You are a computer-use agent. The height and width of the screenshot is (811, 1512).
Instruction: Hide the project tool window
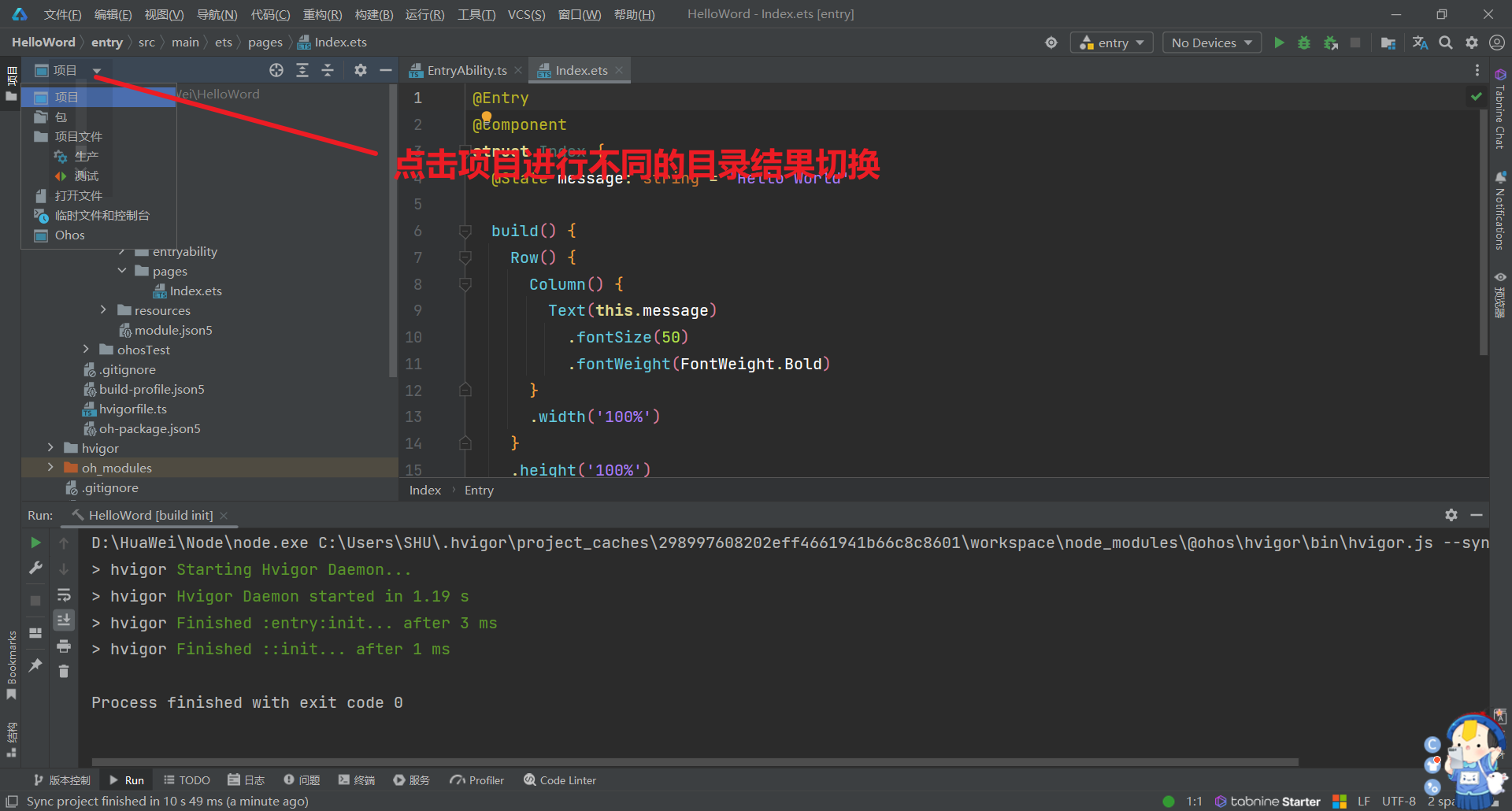click(386, 70)
